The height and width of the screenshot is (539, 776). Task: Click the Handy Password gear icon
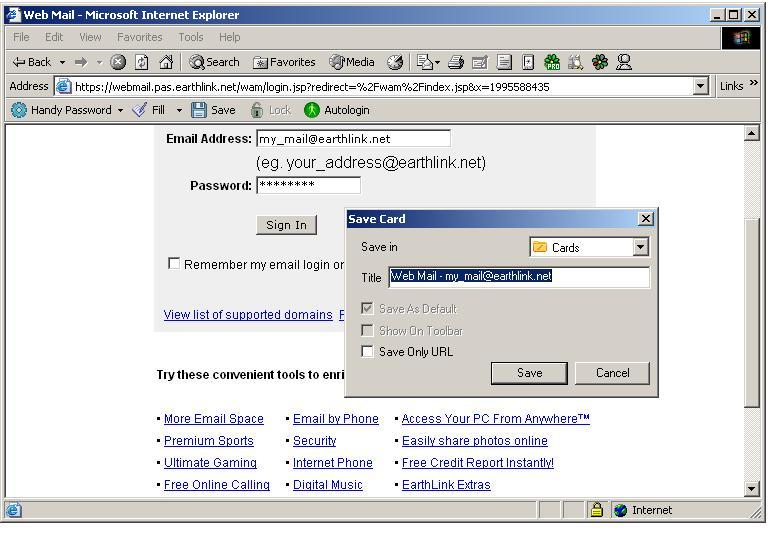(19, 110)
